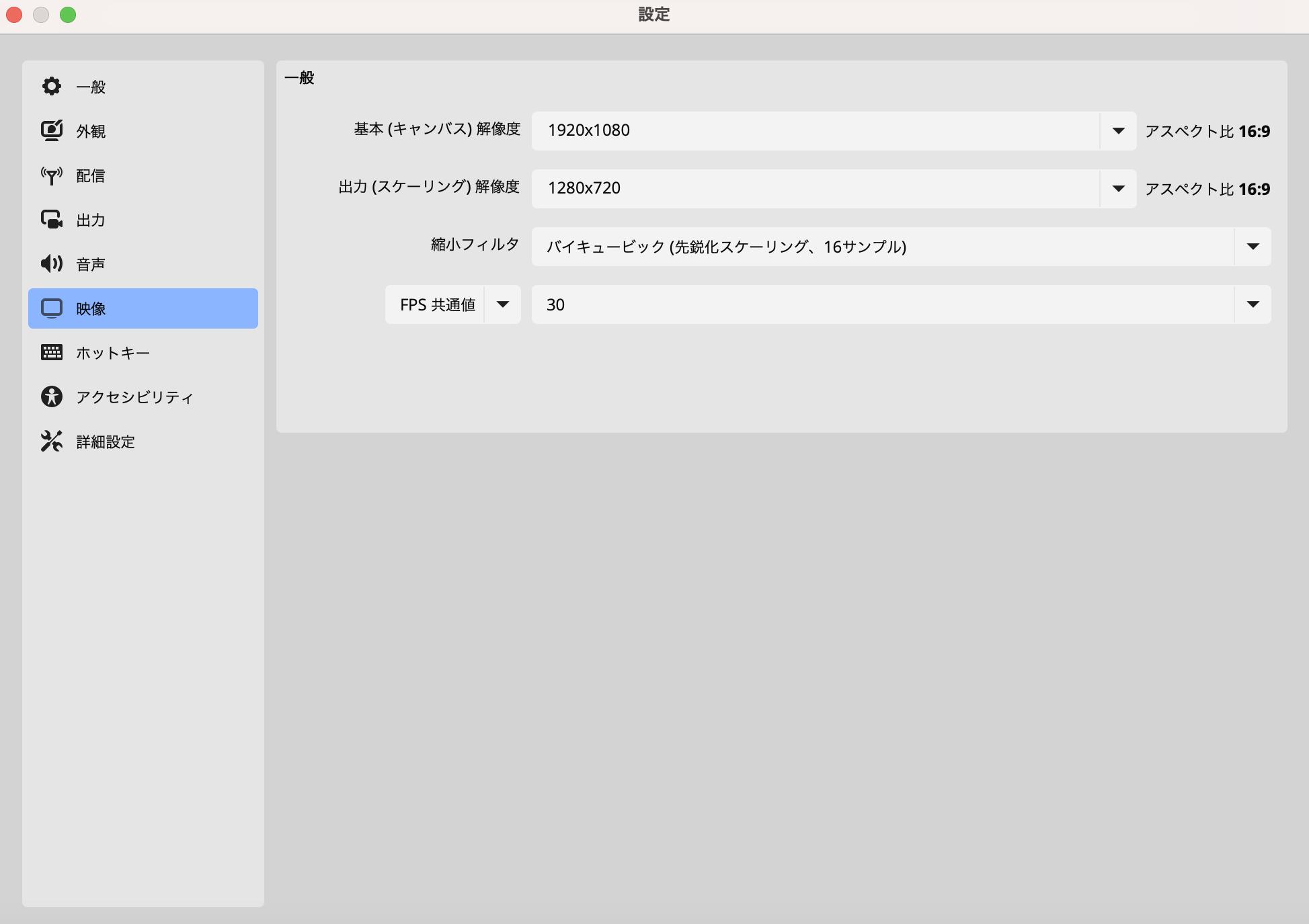This screenshot has width=1309, height=924.
Task: Open the 音声 tab label
Action: click(91, 264)
